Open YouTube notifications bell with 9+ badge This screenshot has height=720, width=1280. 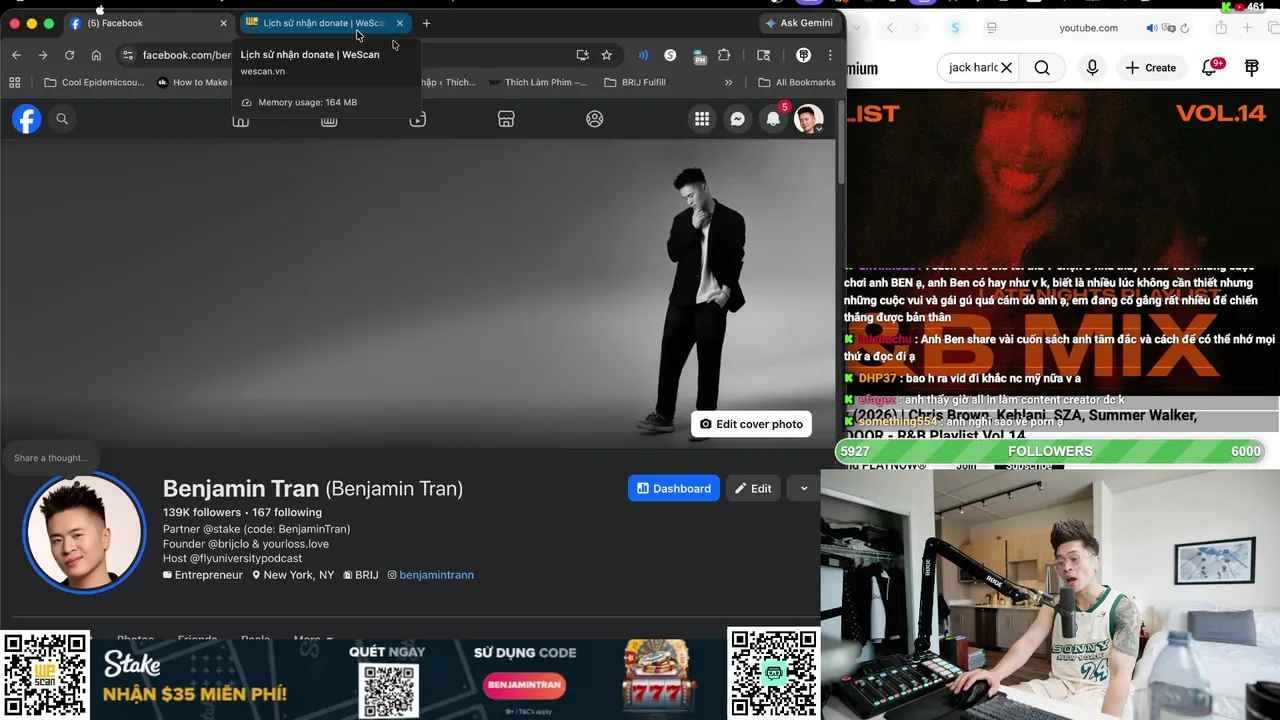pos(1210,66)
